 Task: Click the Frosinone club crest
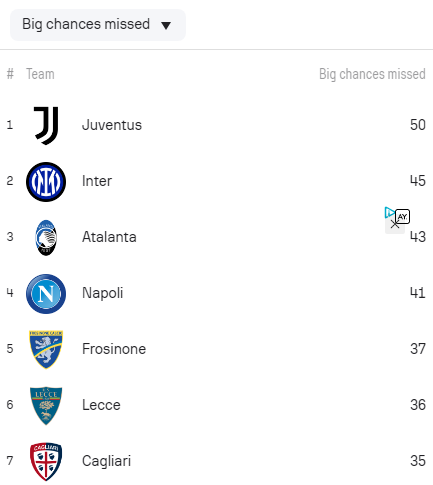click(46, 350)
